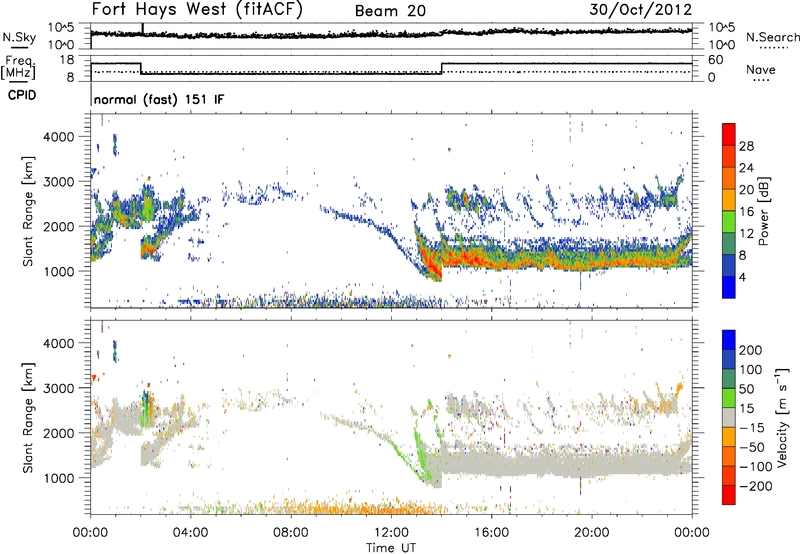Click the 'N.Search' legend label
Viewport: 800px width, 554px height.
pyautogui.click(x=772, y=37)
